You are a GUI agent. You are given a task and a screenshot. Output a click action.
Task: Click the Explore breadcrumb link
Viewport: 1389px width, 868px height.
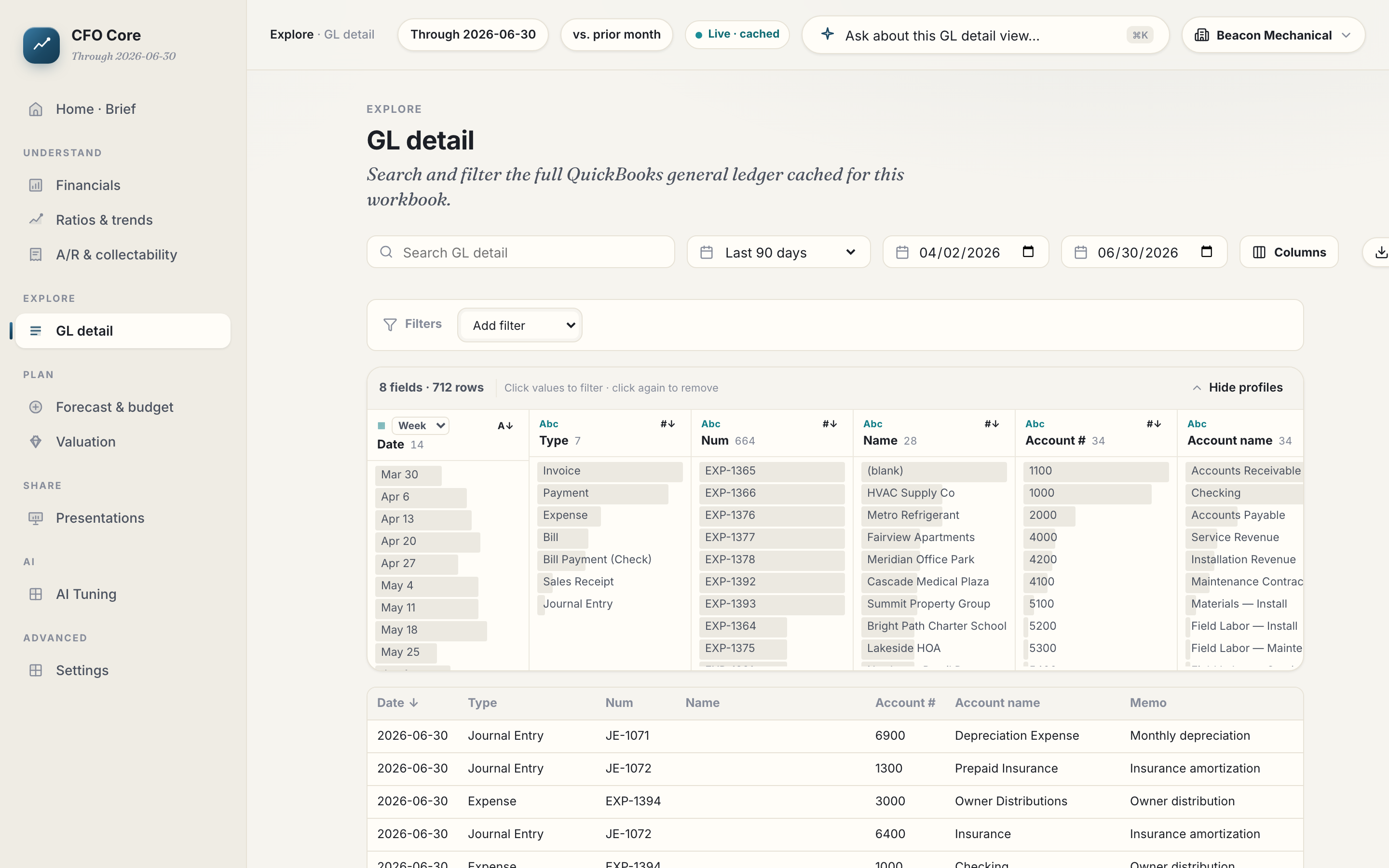292,34
